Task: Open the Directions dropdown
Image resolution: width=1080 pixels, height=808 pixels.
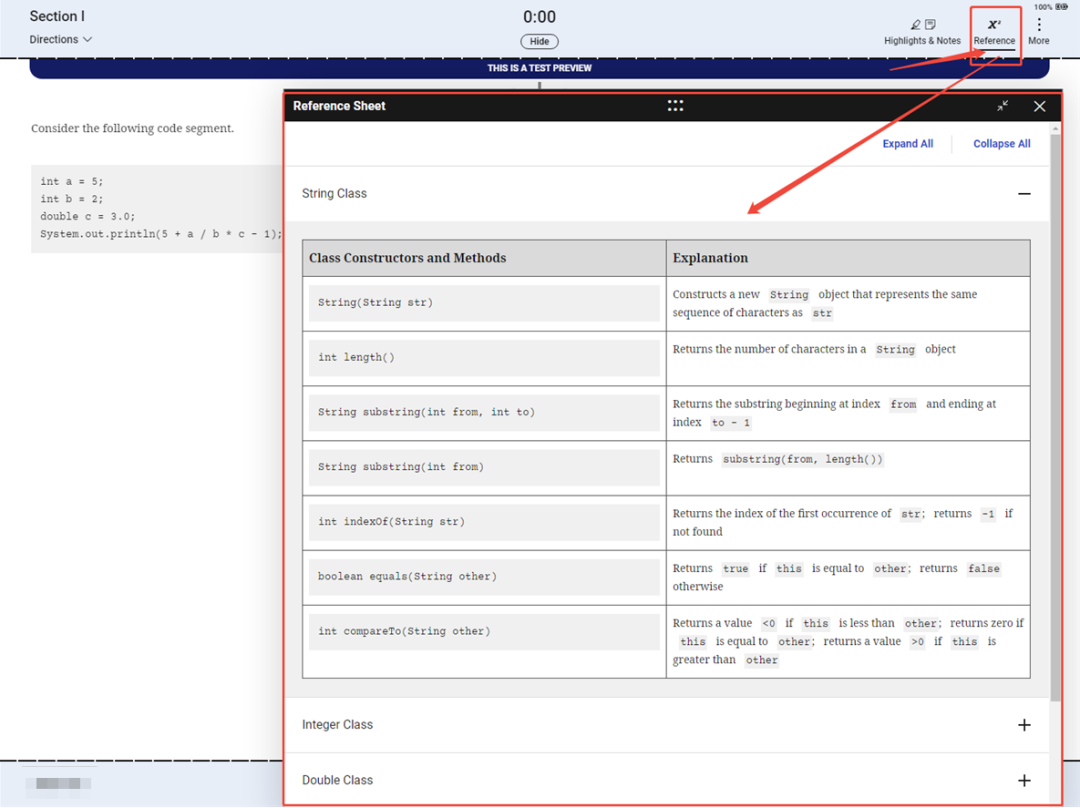Action: 61,40
